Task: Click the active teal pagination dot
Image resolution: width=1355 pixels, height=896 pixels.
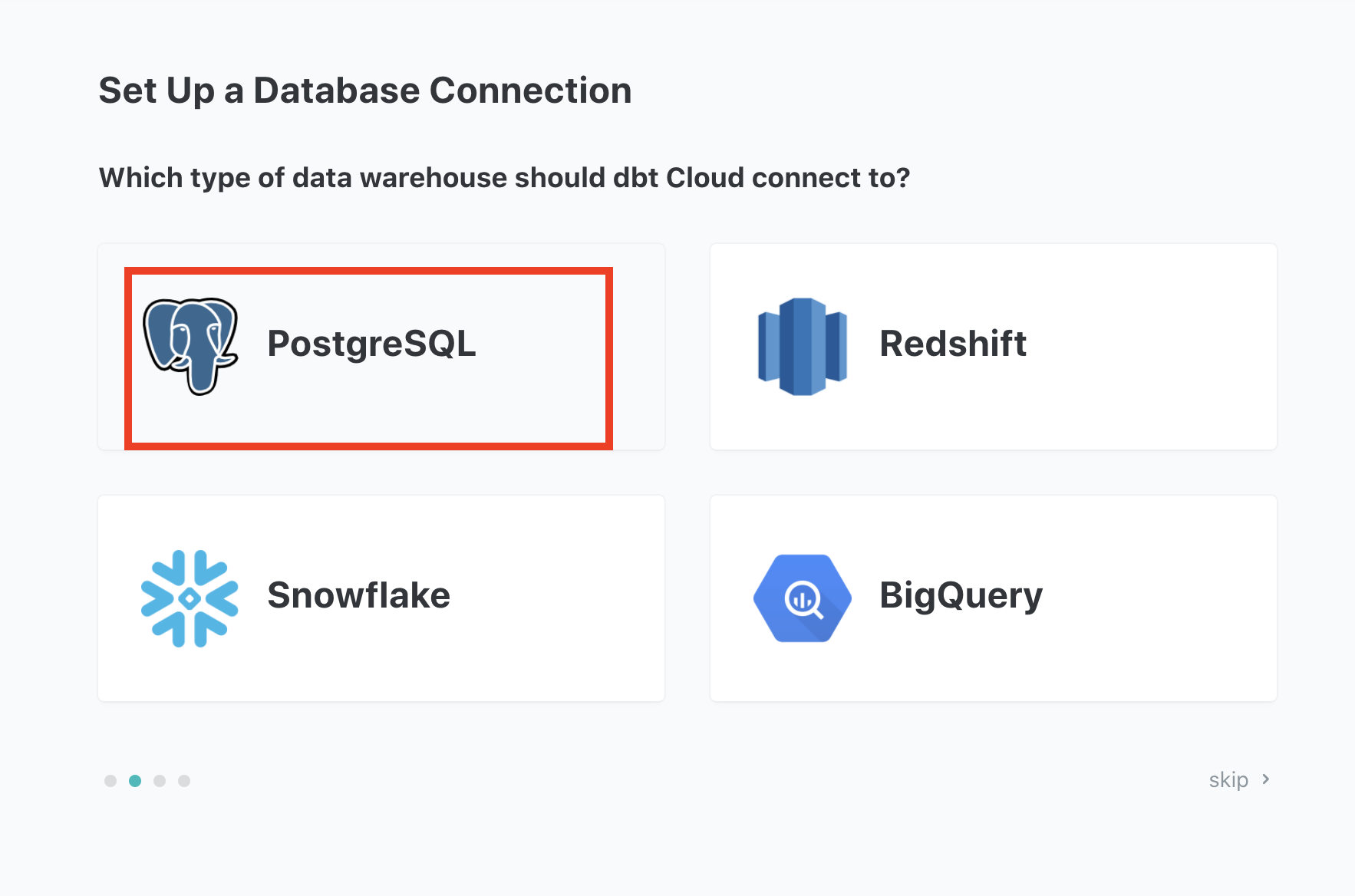Action: tap(135, 781)
